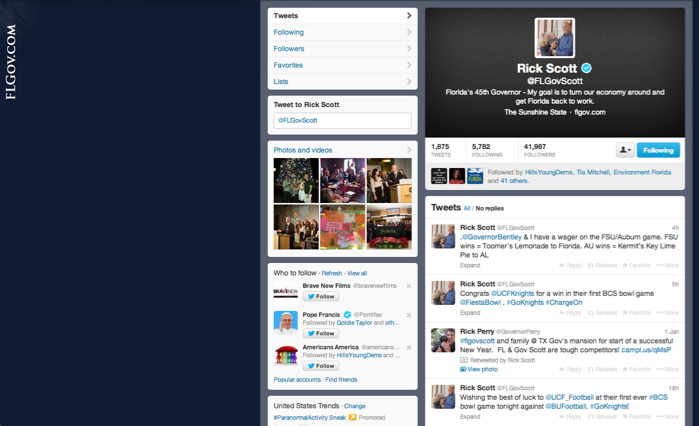Click Rick Scott's profile picture in header
The height and width of the screenshot is (426, 699).
click(555, 38)
